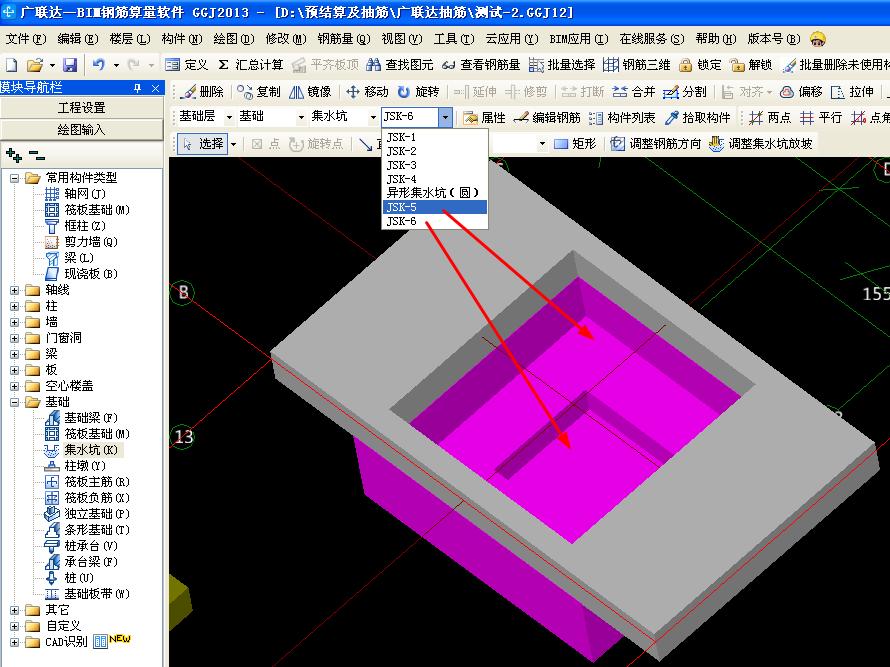Open 文件(F) menu
Viewport: 890px width, 667px height.
tap(26, 39)
